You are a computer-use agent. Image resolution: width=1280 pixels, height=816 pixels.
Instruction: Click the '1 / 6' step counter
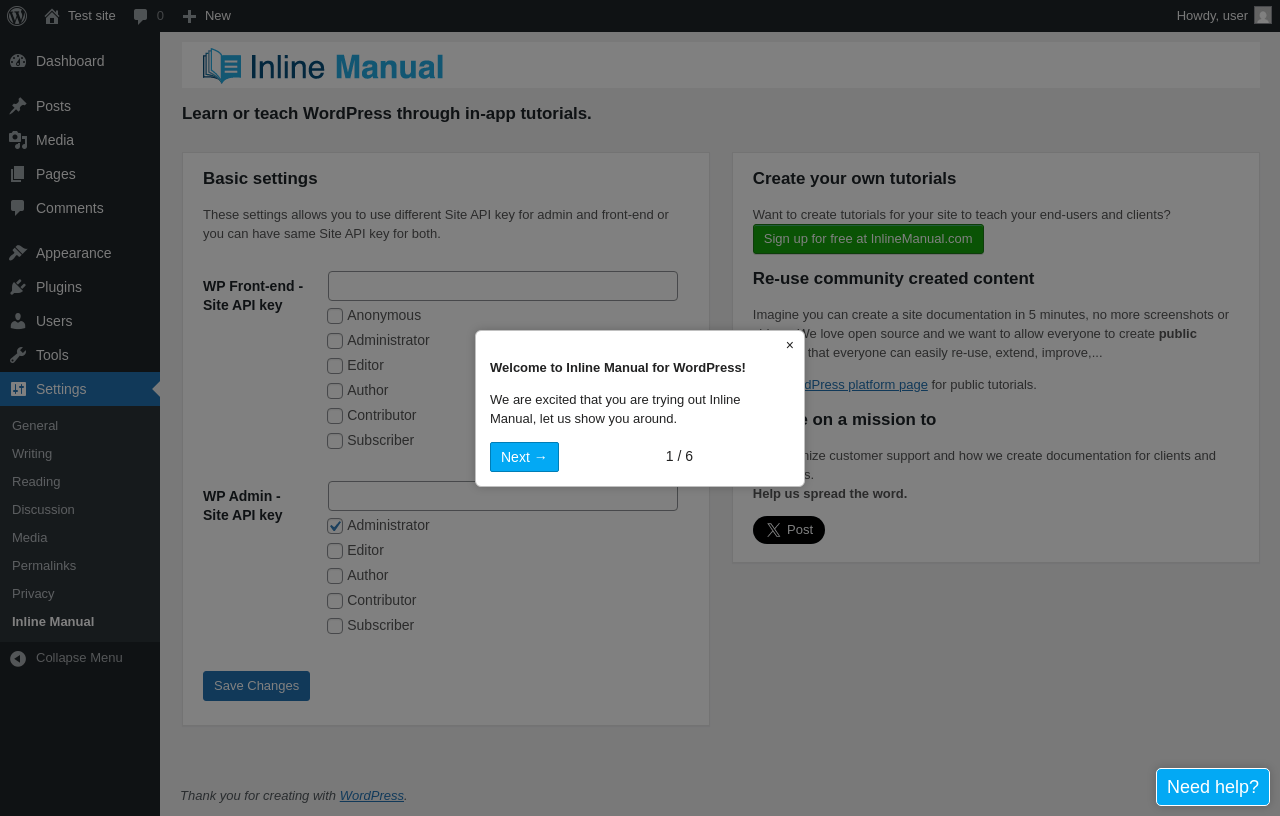[x=679, y=456]
